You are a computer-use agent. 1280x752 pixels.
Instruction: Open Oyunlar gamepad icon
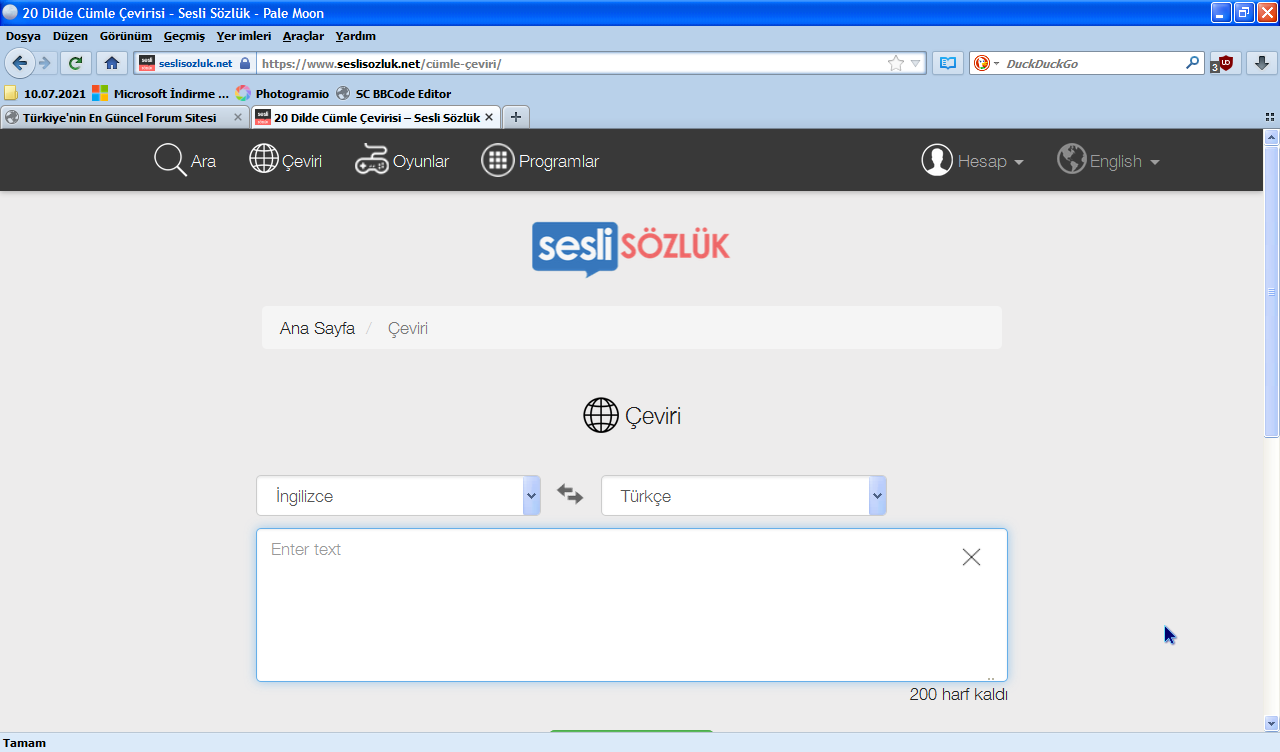tap(372, 160)
